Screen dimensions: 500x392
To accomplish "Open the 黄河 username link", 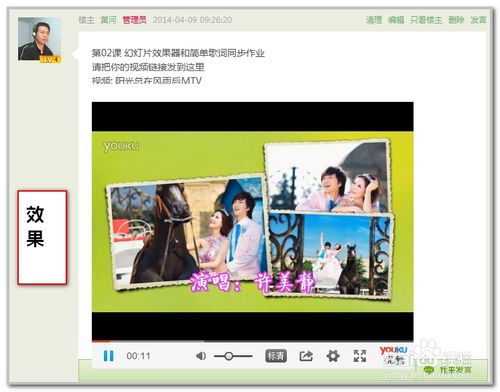I will pos(109,20).
